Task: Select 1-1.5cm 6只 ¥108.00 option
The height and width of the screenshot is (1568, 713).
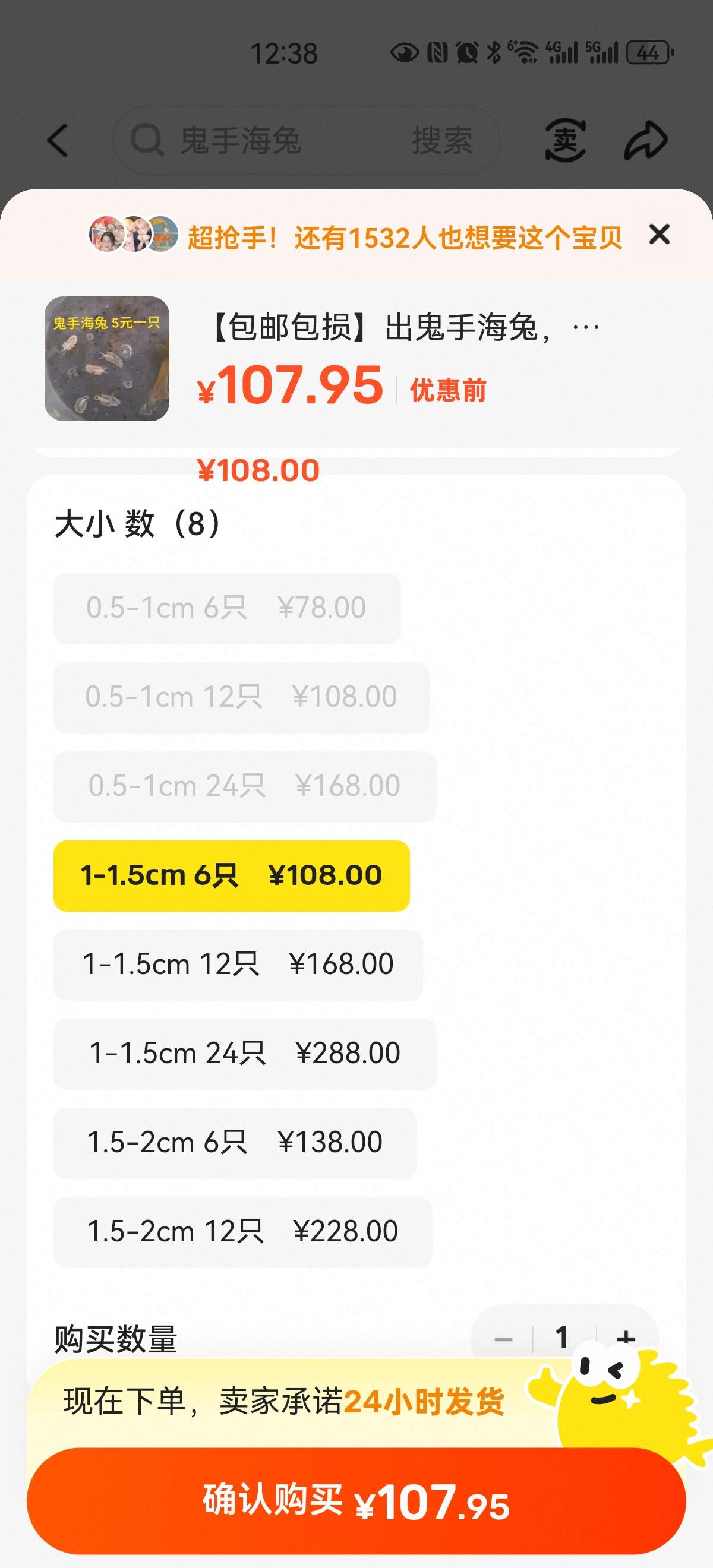Action: (x=231, y=875)
